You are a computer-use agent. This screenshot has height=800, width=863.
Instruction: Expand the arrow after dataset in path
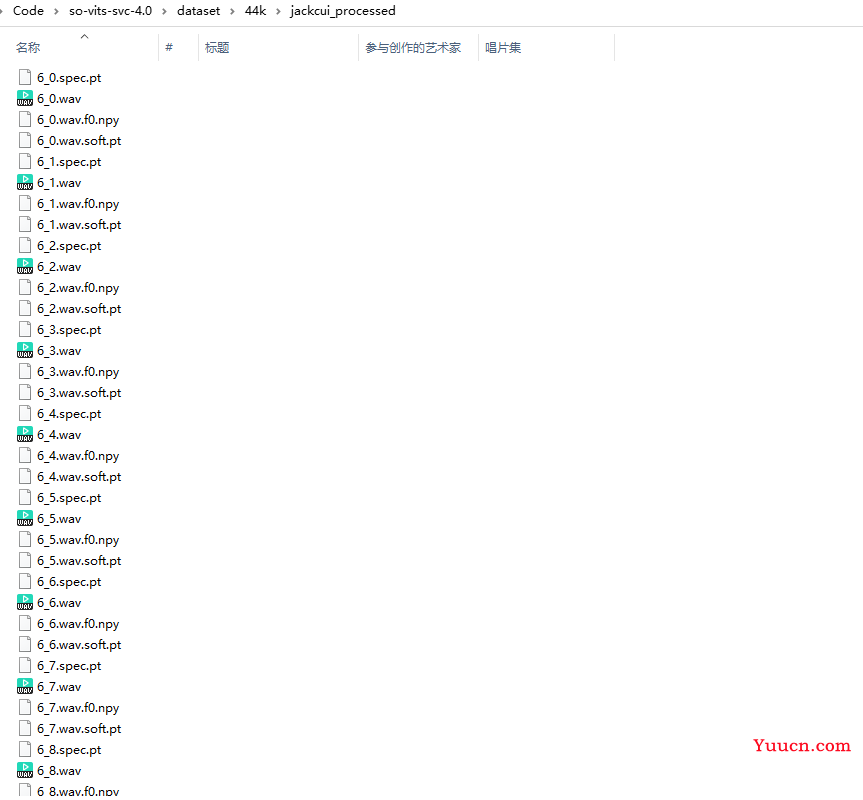(232, 12)
